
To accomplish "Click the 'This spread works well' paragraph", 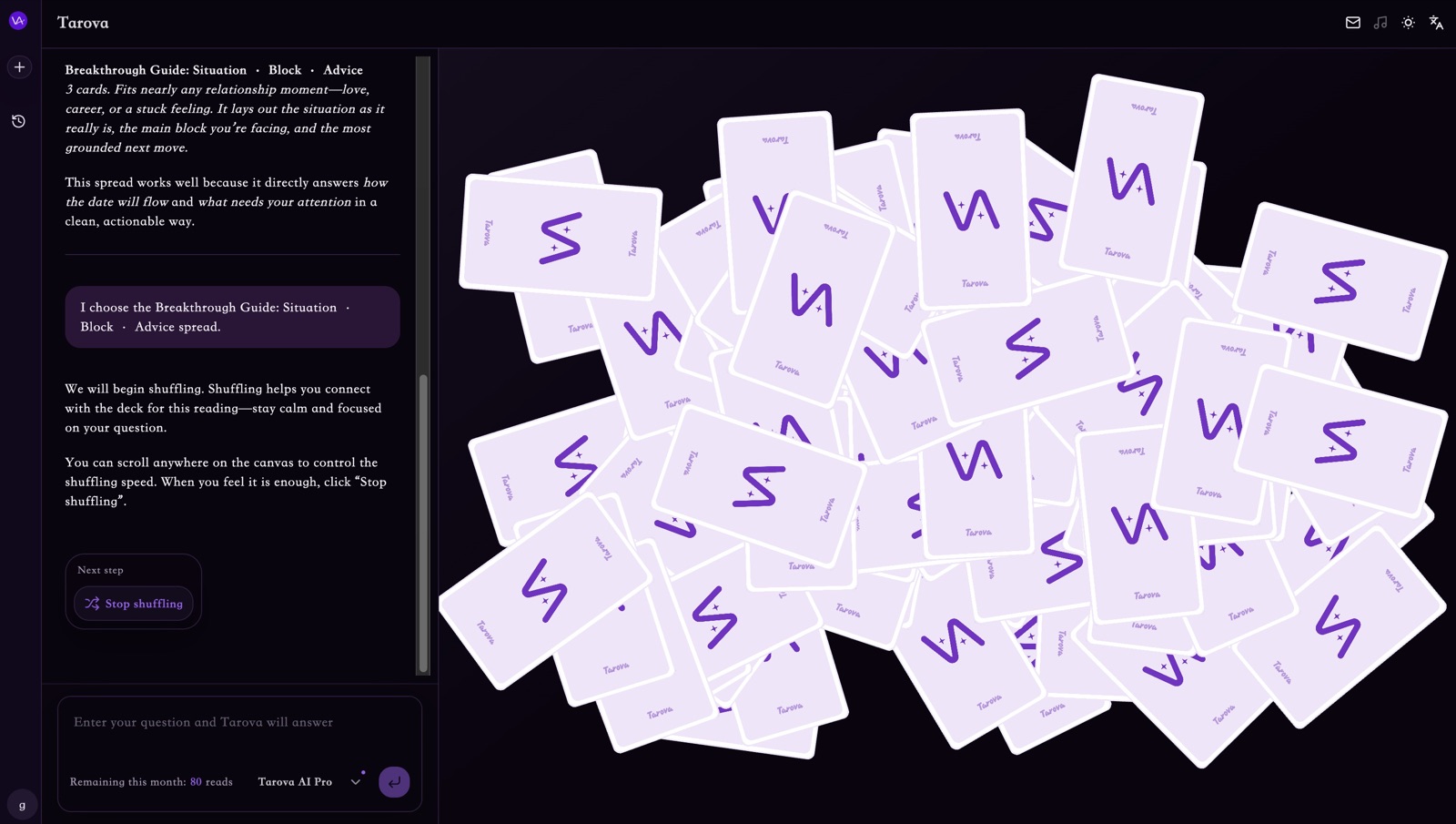I will pos(227,201).
